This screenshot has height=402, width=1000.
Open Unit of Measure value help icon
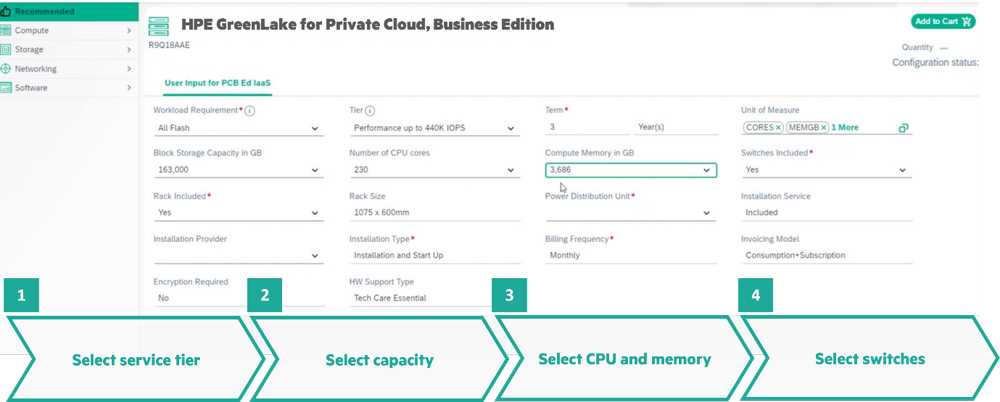click(903, 128)
